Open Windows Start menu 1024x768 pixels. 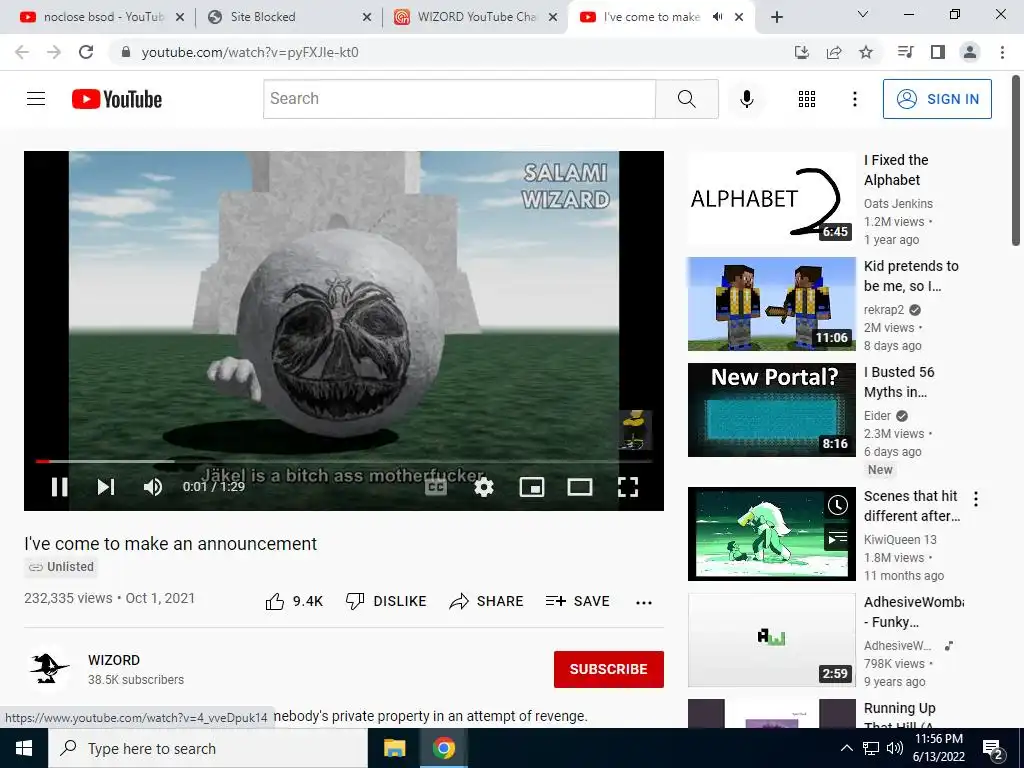[24, 748]
